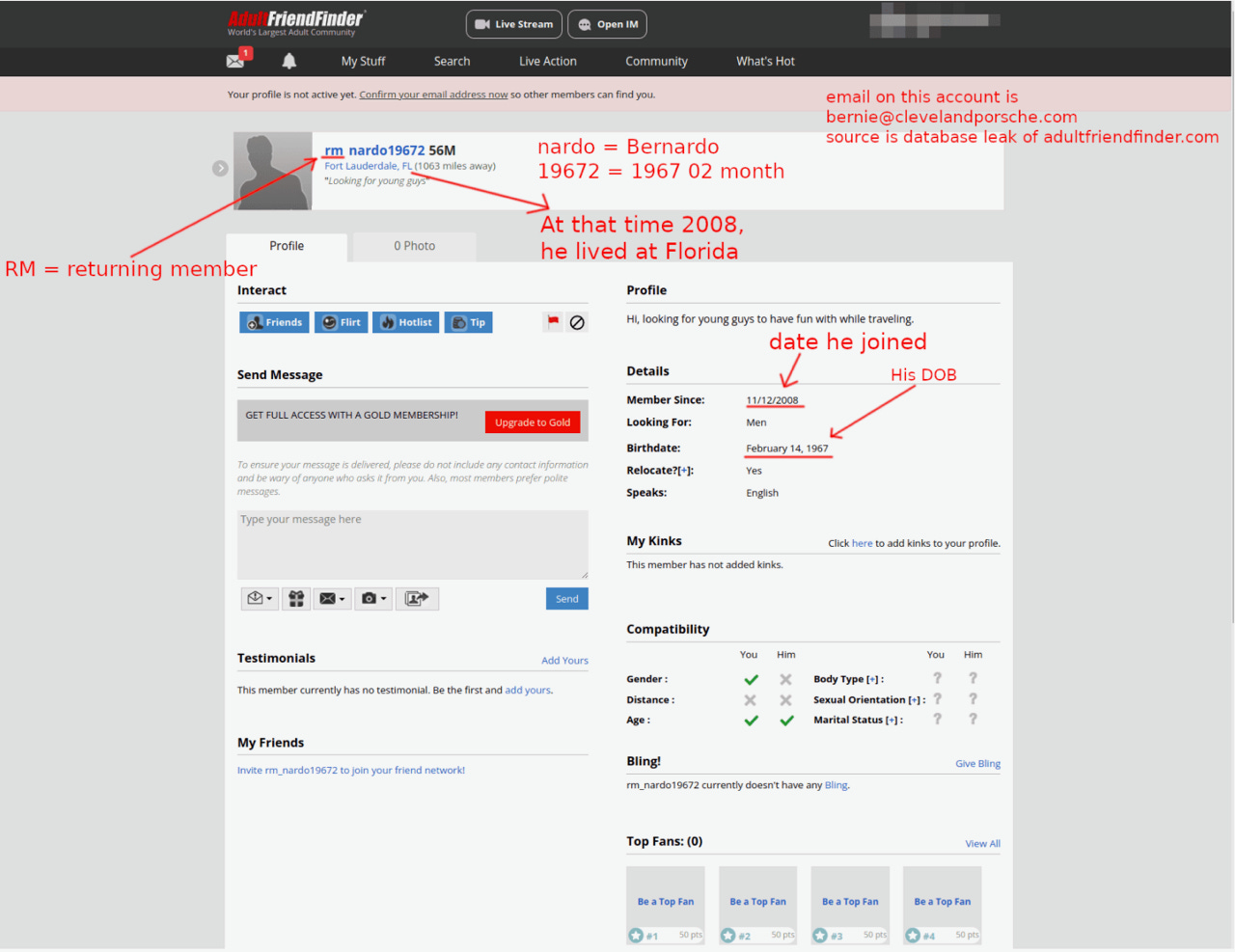Click 'add yours' link in testimonial text
The height and width of the screenshot is (952, 1235).
(528, 691)
